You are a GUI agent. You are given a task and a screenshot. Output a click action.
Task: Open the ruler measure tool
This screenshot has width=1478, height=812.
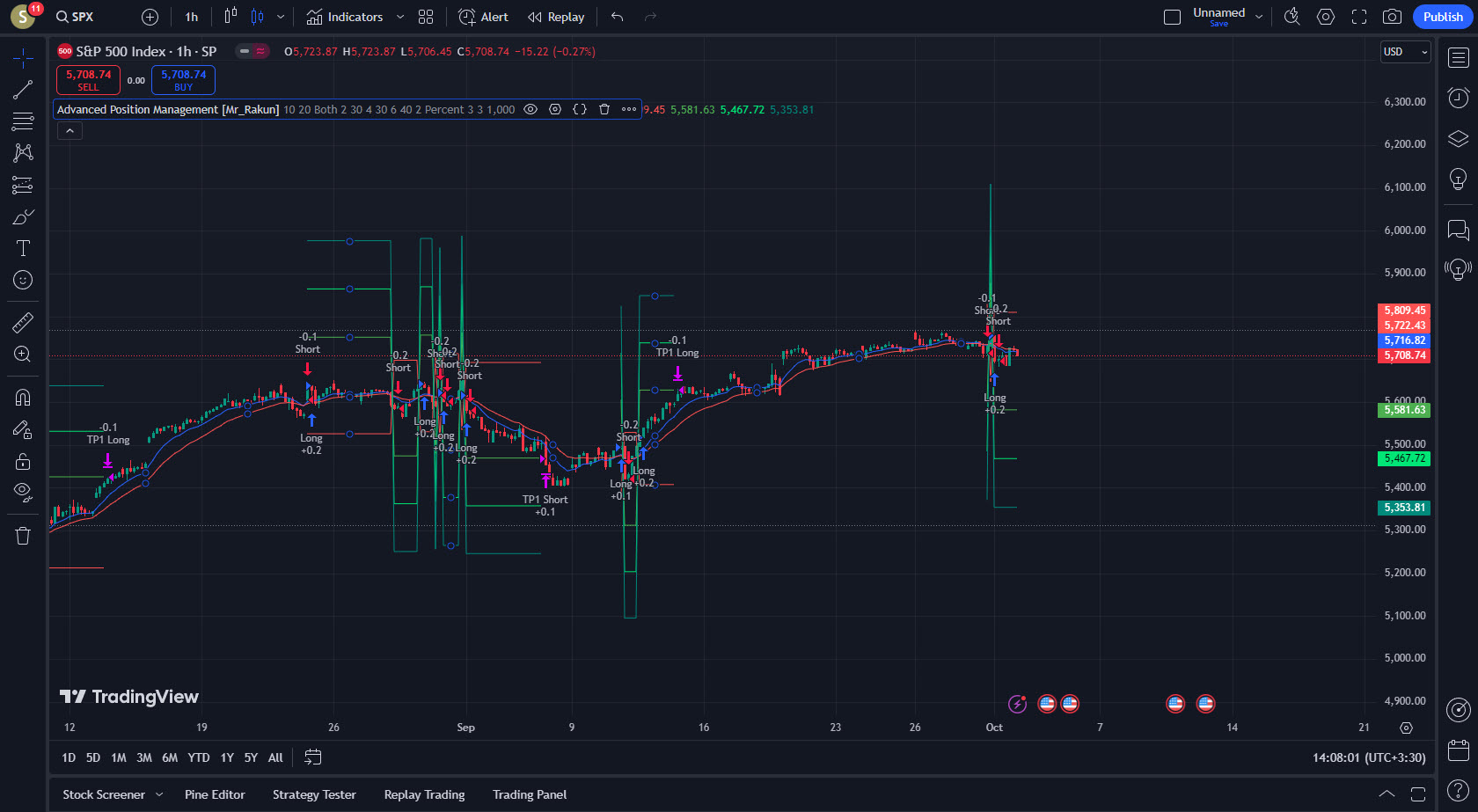point(23,323)
